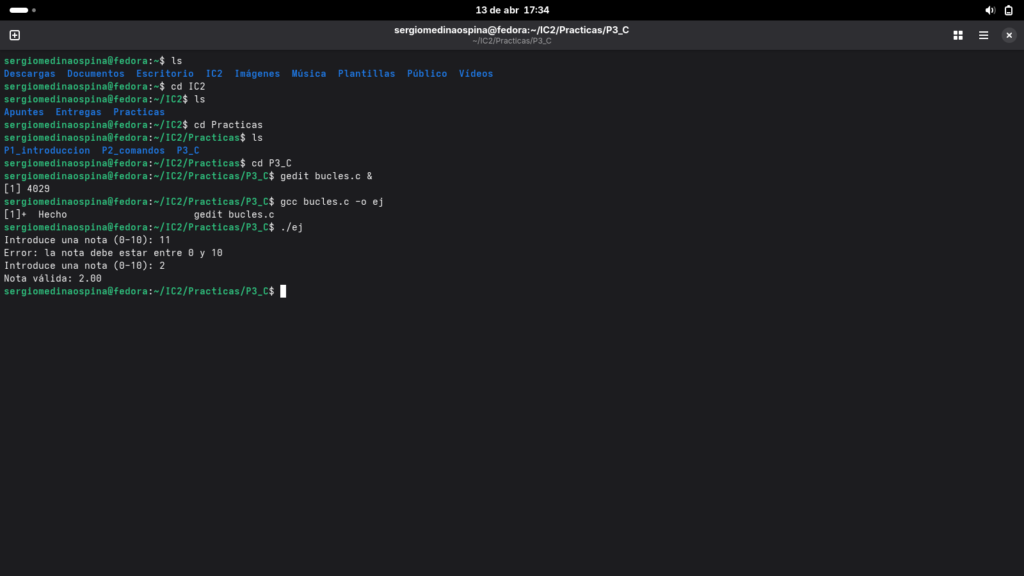
Task: Open the clock showing 13 de abr 17:34
Action: coord(512,10)
